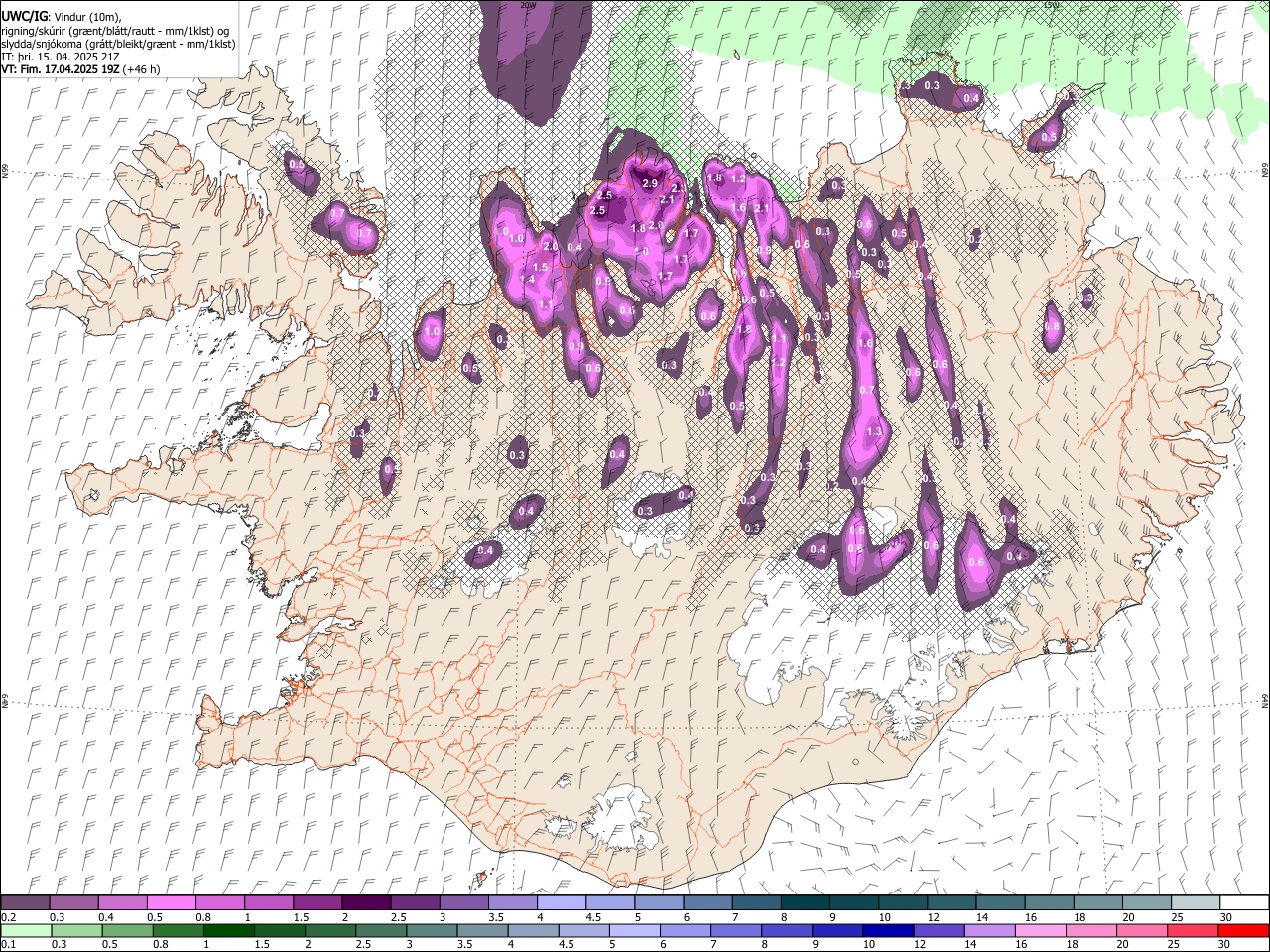Image resolution: width=1270 pixels, height=952 pixels.
Task: Click the "1.4" precipitation value on the map
Action: 528,280
